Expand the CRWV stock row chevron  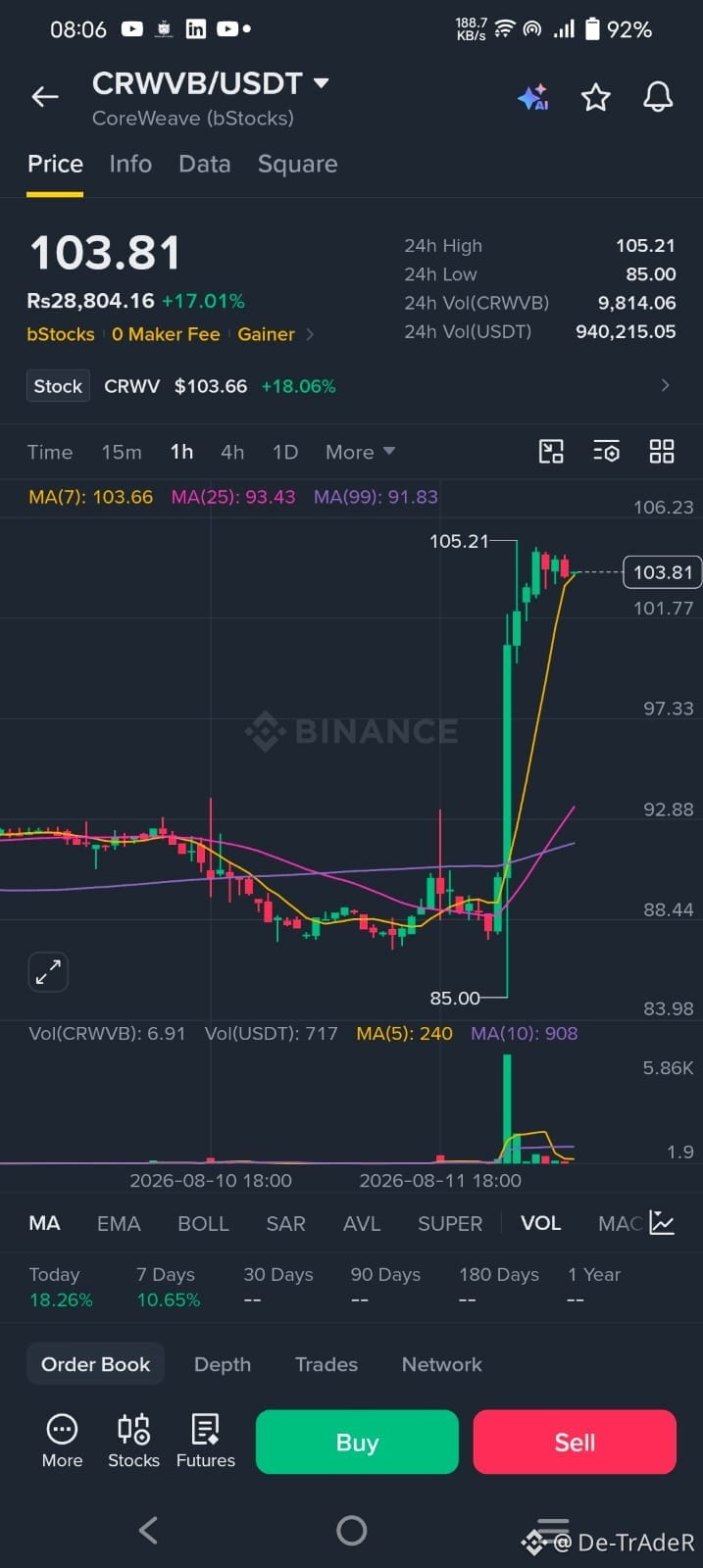pyautogui.click(x=666, y=385)
